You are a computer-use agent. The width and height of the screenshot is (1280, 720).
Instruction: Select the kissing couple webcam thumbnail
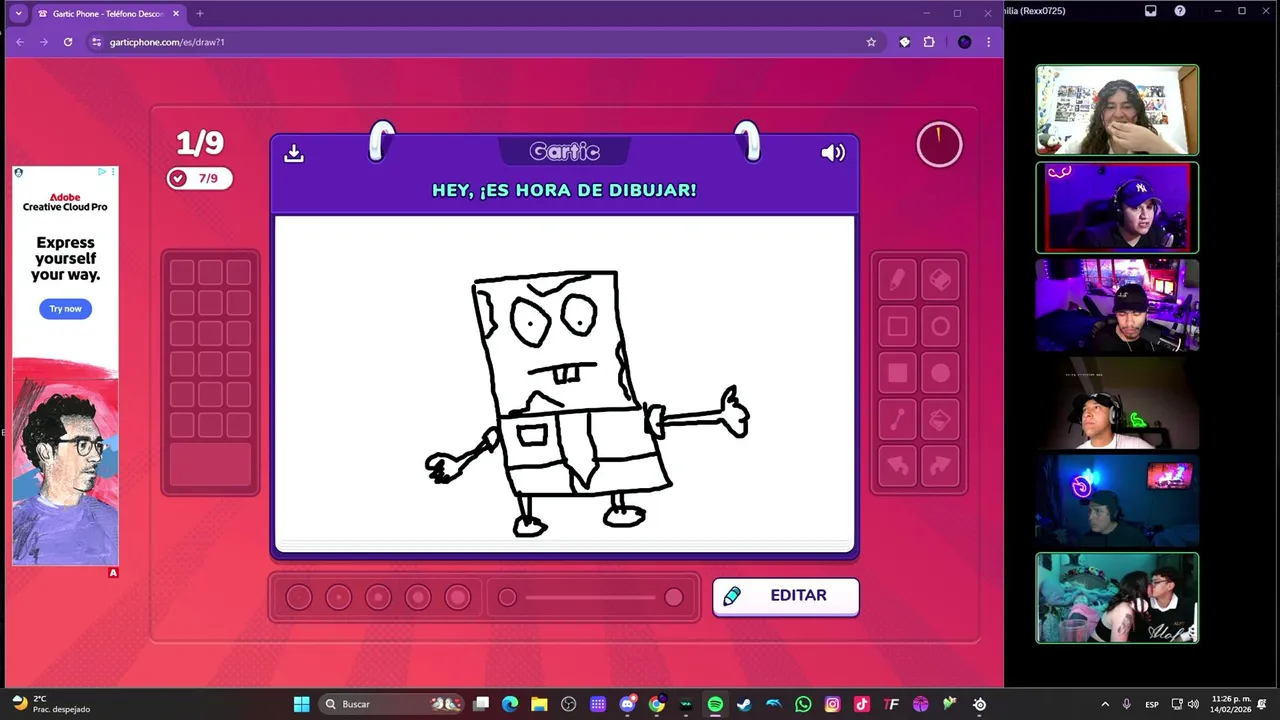tap(1117, 598)
